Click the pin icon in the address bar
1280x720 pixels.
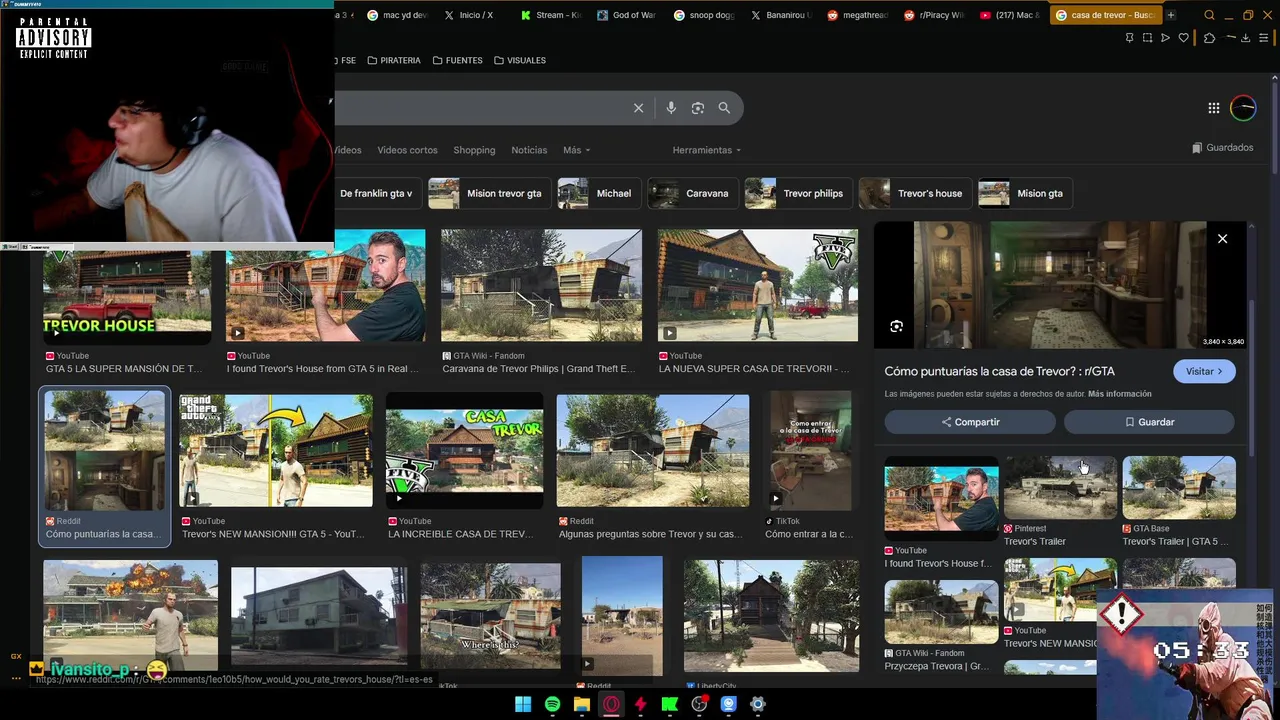pyautogui.click(x=1129, y=38)
